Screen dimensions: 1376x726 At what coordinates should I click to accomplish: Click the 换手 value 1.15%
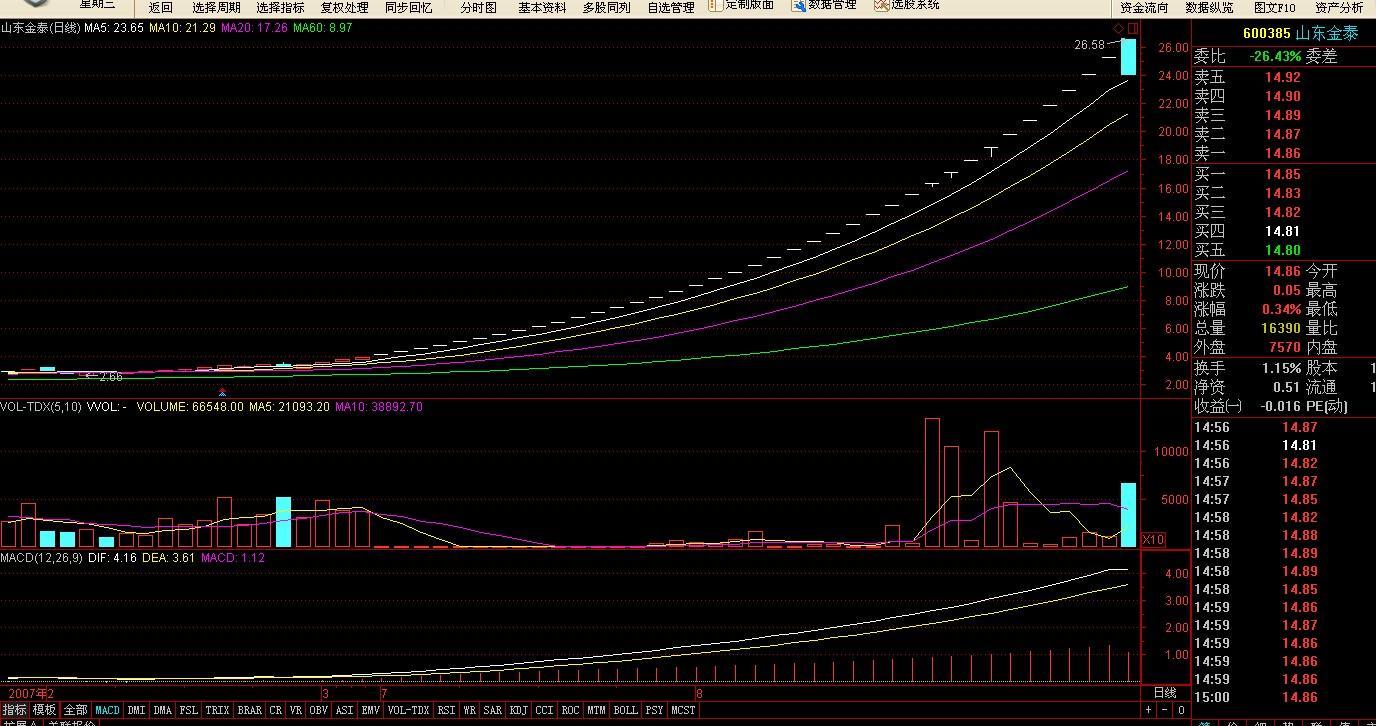click(1281, 368)
